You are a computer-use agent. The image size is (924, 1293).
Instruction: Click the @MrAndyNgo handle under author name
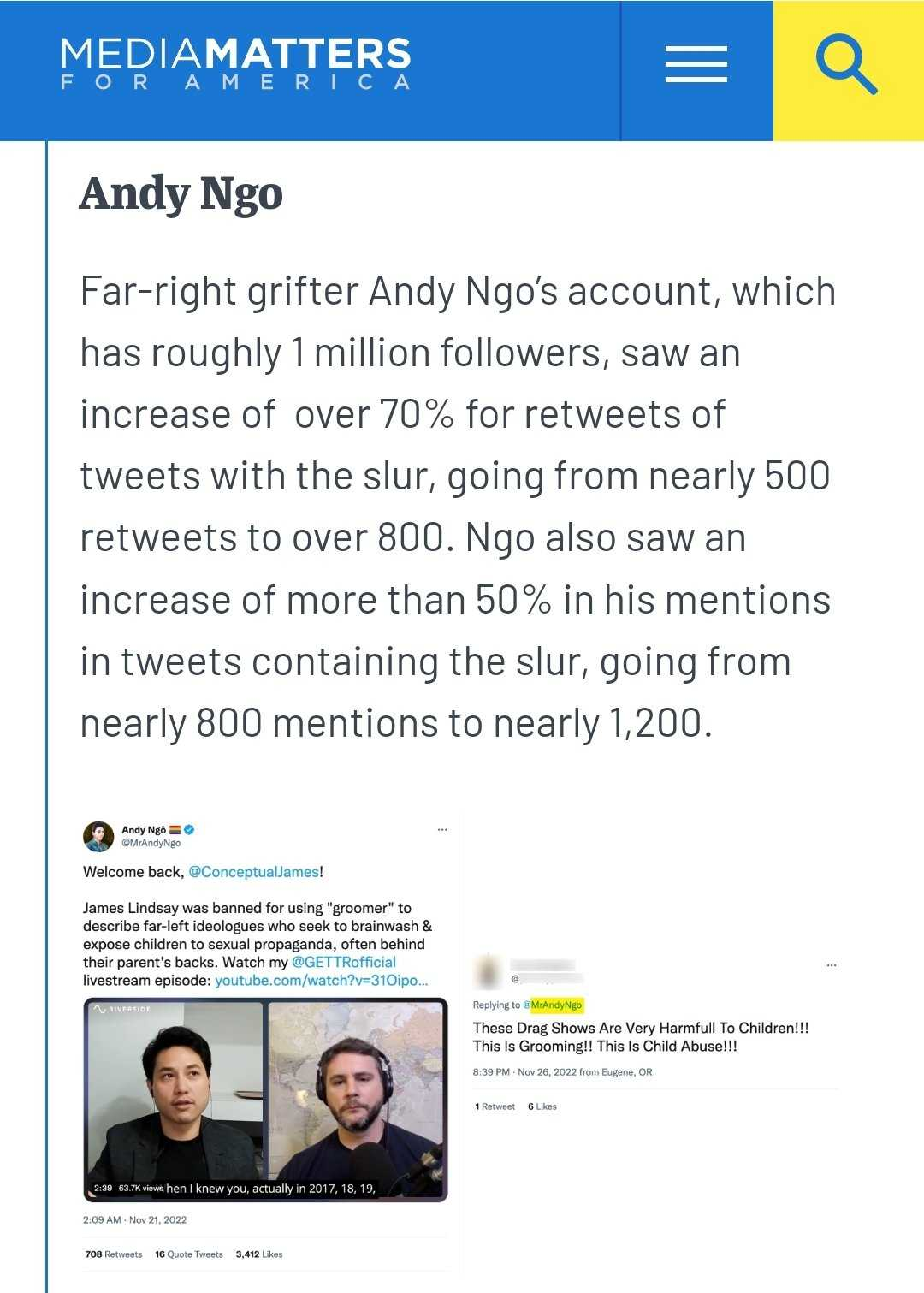pyautogui.click(x=151, y=843)
